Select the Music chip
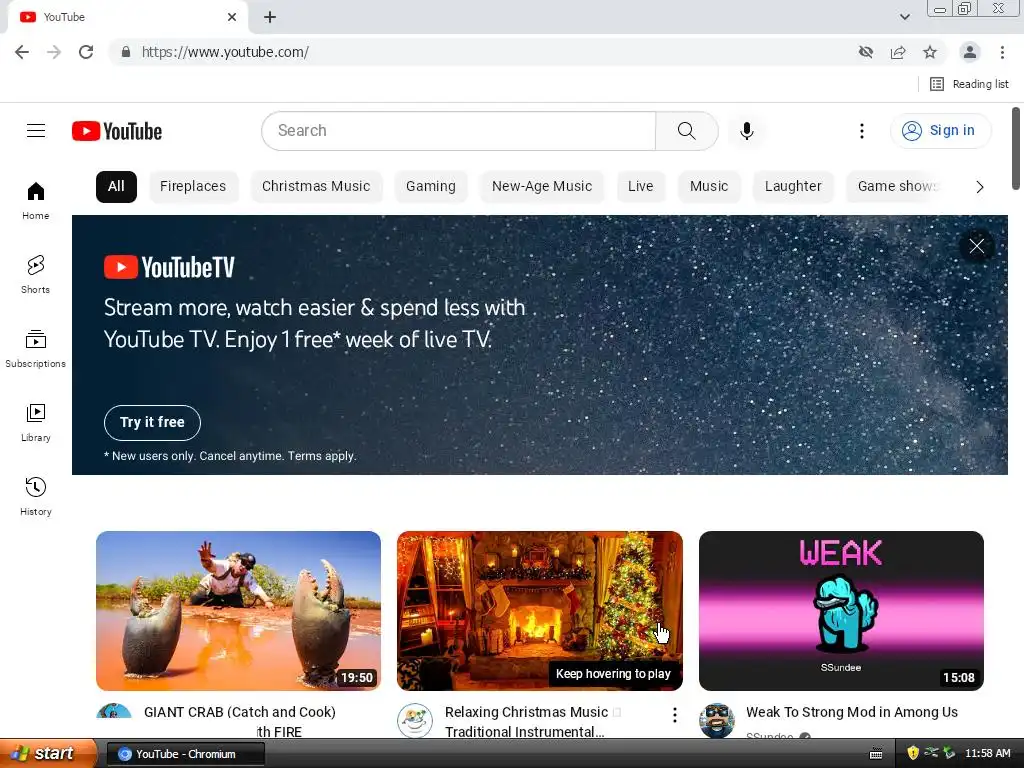Screen dimensions: 1024x768 point(709,186)
